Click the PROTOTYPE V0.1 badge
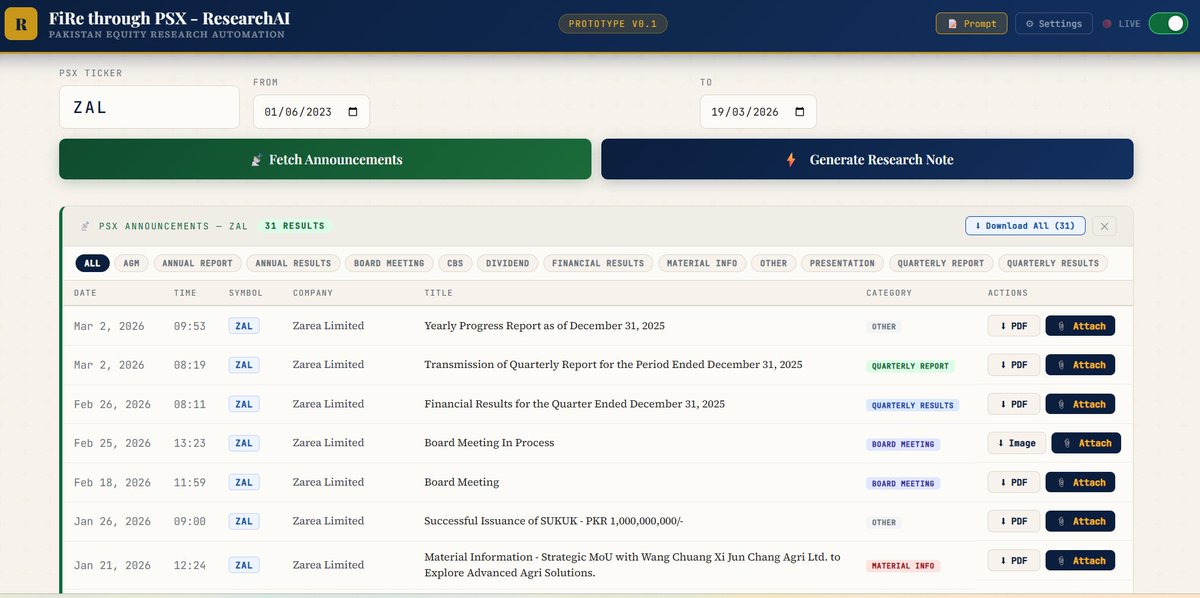 tap(612, 23)
